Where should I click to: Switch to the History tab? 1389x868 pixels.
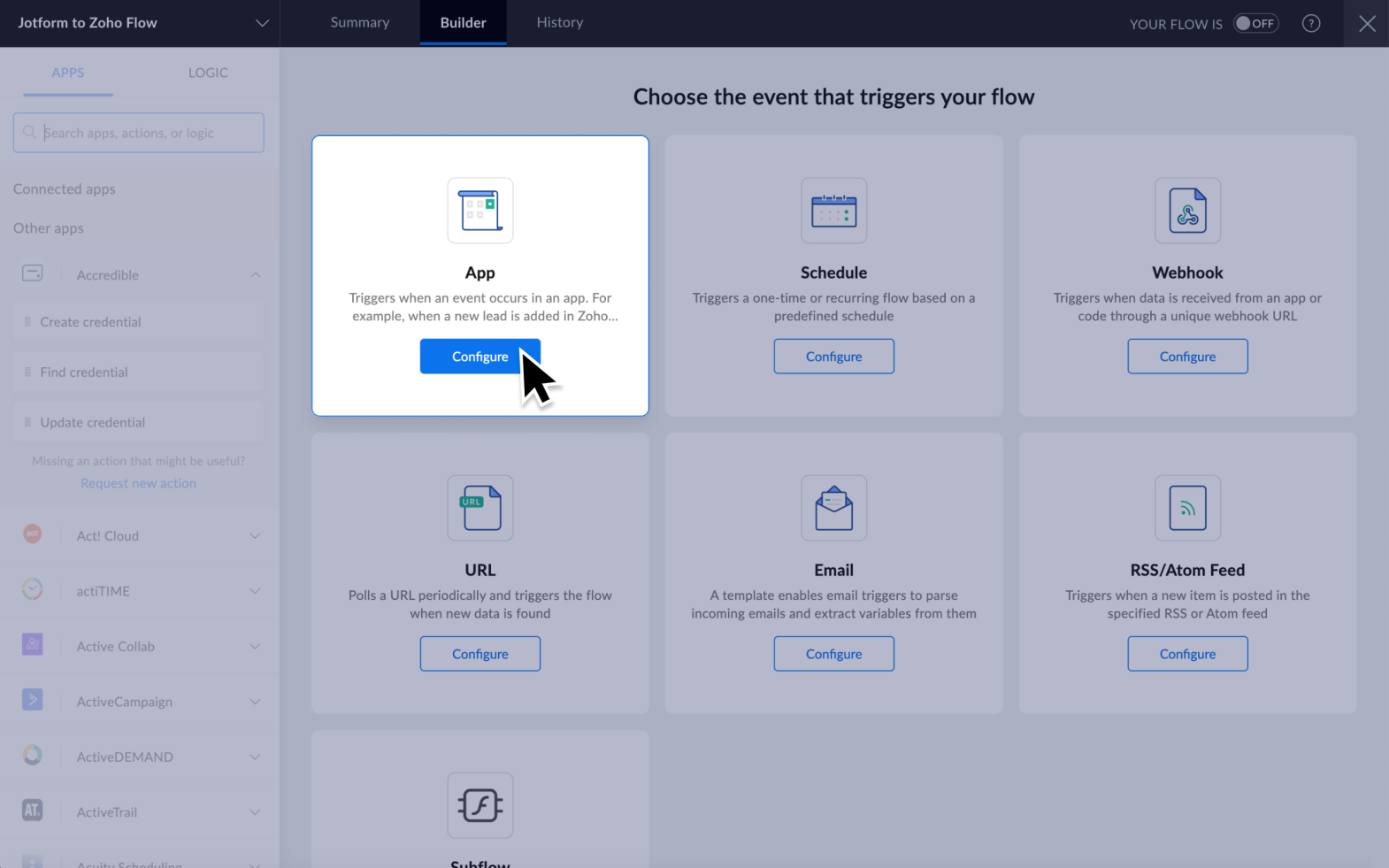tap(560, 23)
